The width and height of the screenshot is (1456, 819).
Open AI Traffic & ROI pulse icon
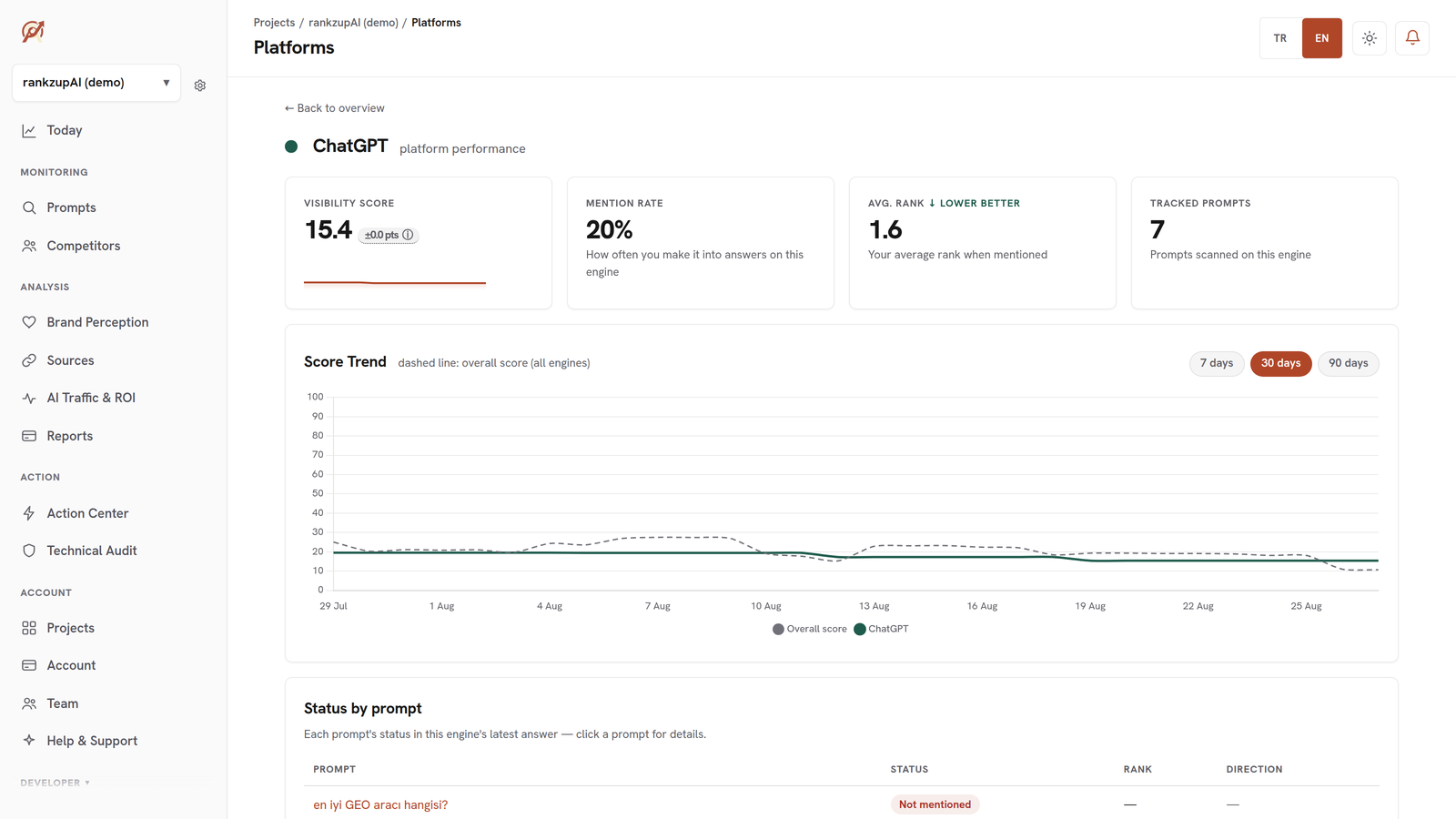(x=29, y=398)
